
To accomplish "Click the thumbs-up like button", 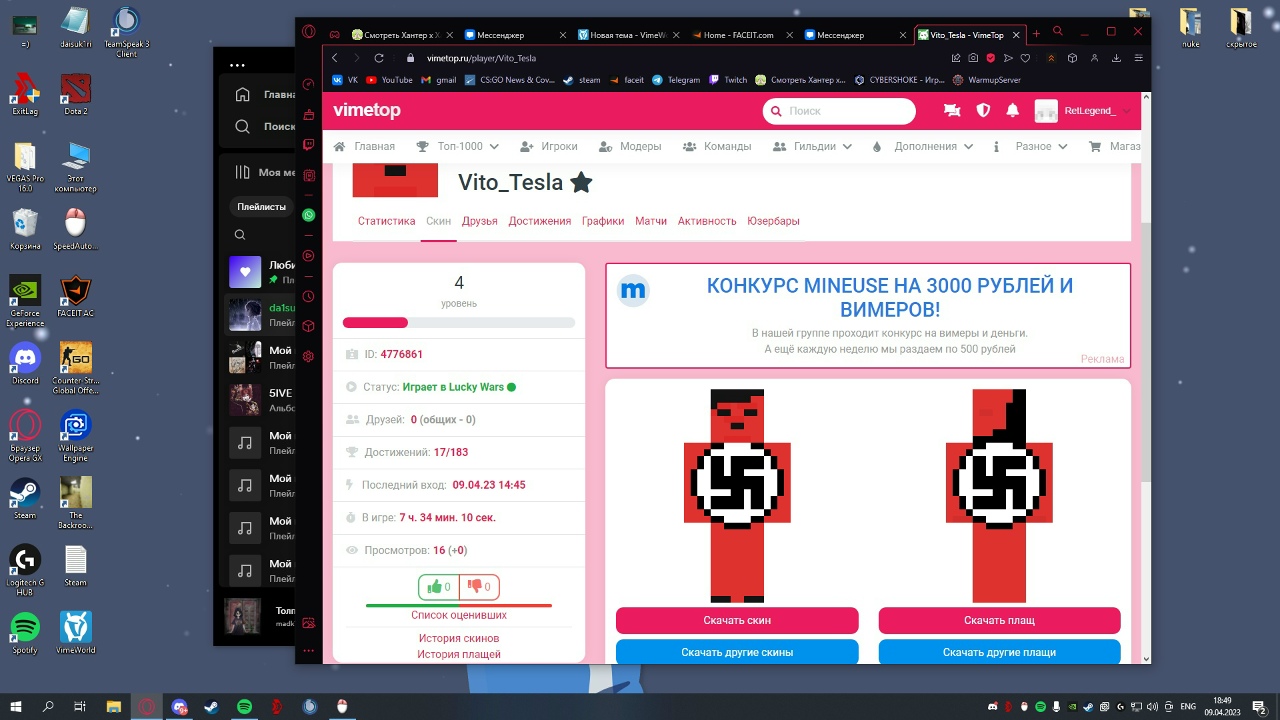I will point(438,587).
